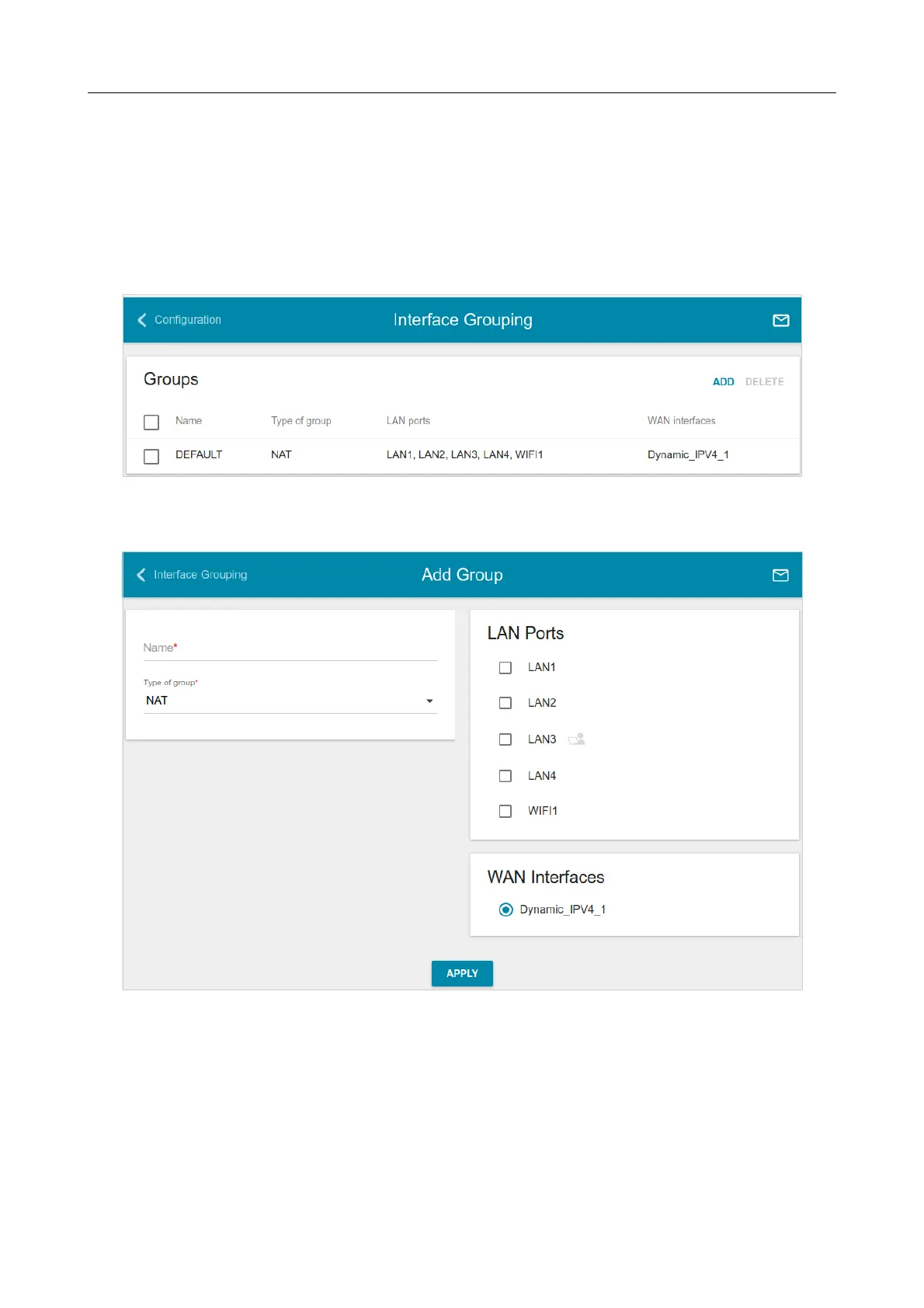Click the LAN1, LAN2, LAN3, LAN4, WIFI1 cell
Viewport: 924px width, 1308px height.
coord(464,454)
